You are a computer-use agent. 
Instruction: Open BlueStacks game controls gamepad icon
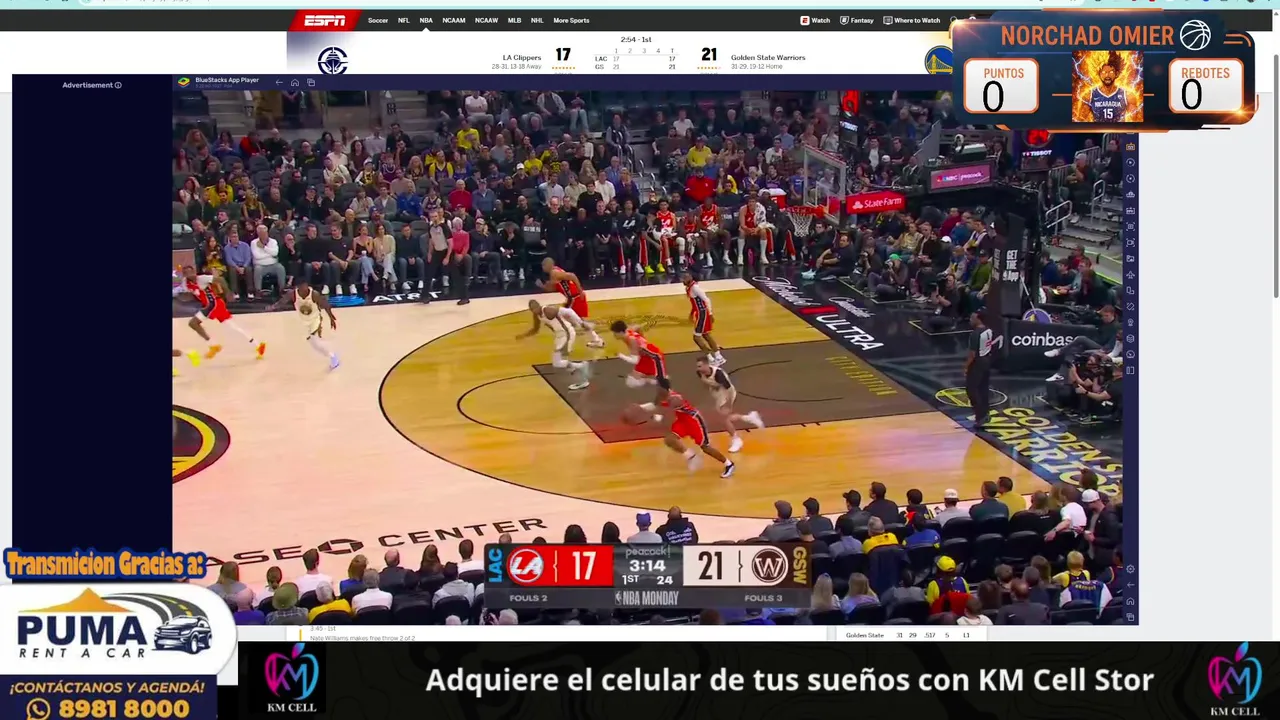click(1130, 146)
